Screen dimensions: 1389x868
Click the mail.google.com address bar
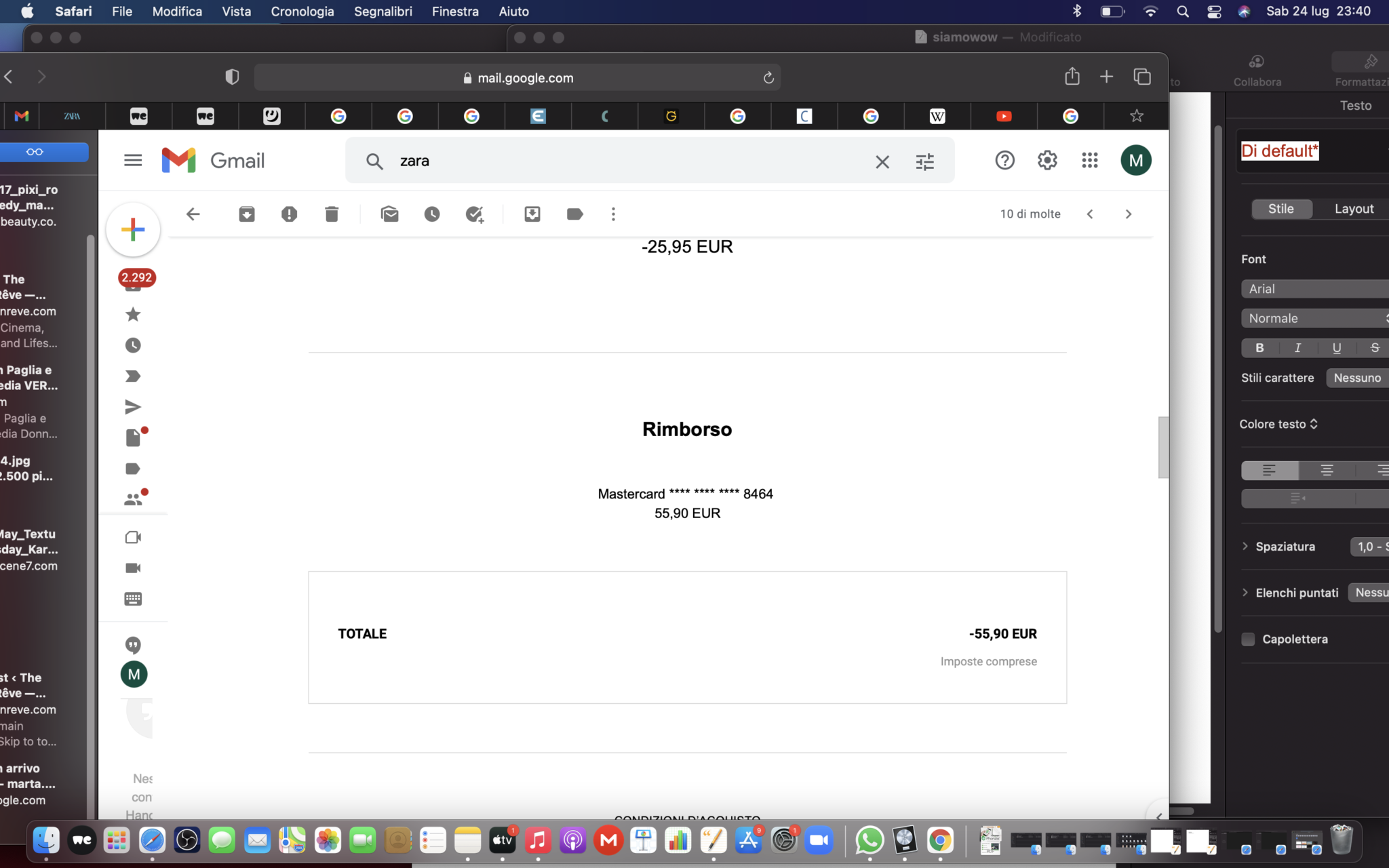(x=517, y=78)
